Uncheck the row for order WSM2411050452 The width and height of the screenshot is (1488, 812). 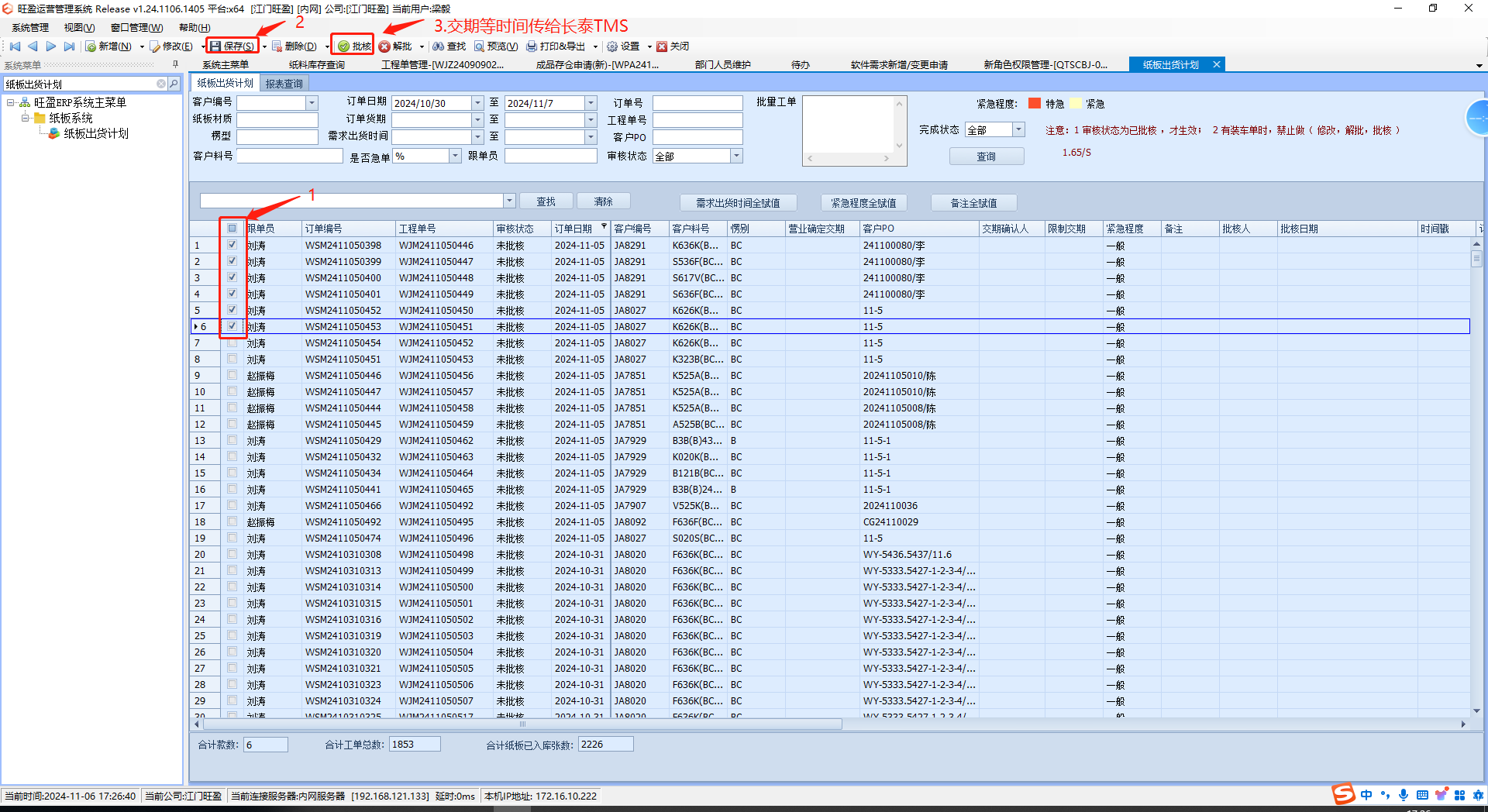[232, 310]
